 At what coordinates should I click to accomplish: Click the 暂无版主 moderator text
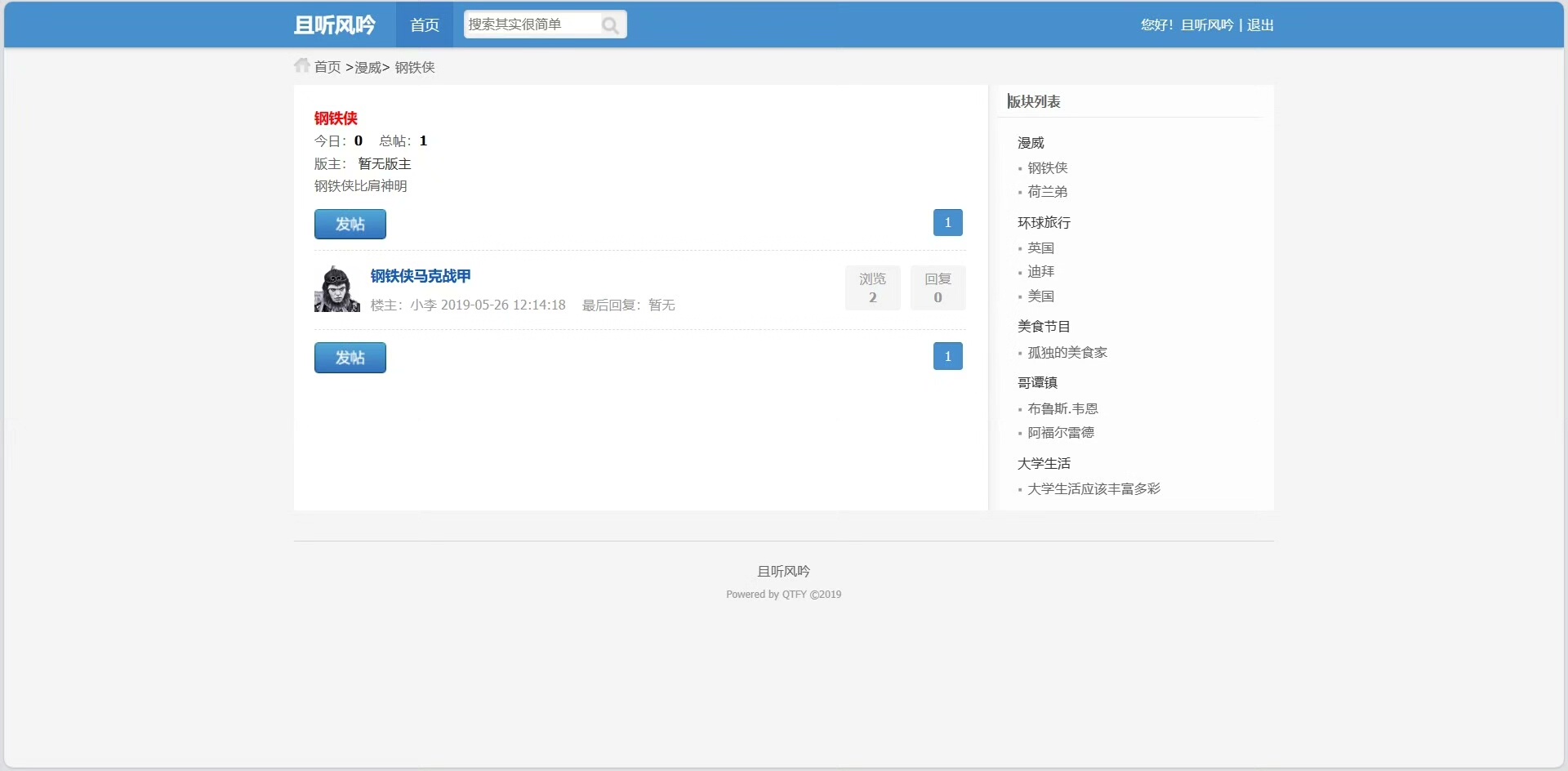click(385, 163)
